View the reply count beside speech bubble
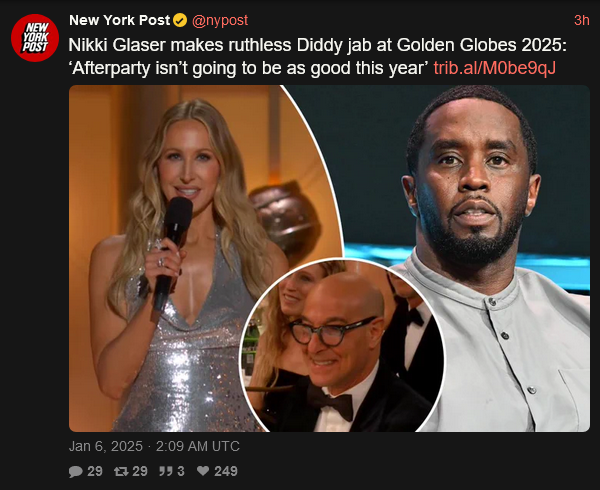This screenshot has width=600, height=490. point(95,471)
